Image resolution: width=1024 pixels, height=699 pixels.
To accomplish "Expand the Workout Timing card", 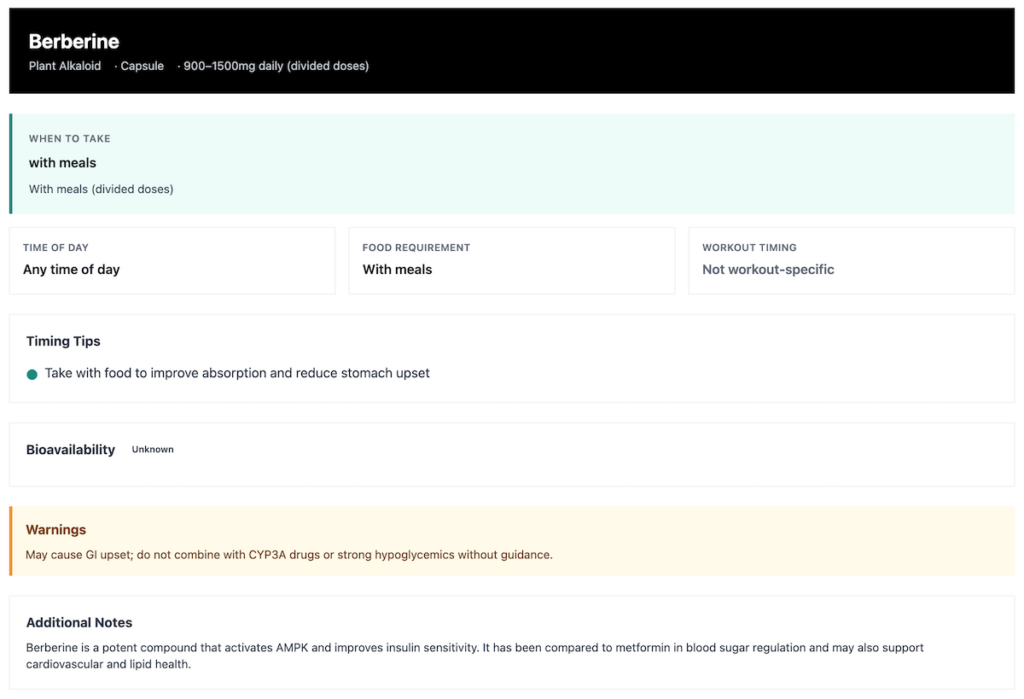I will tap(851, 260).
